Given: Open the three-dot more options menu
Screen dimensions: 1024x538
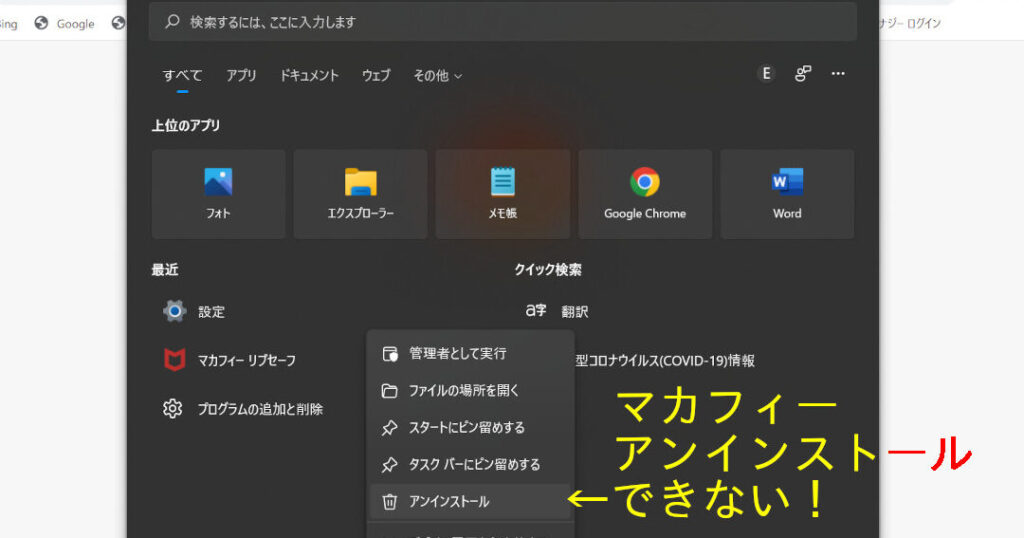Looking at the screenshot, I should [x=838, y=74].
